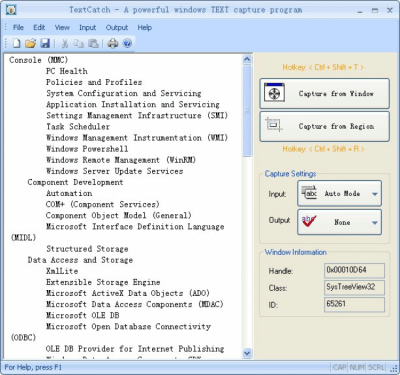
Task: Click the Handle value field
Action: coord(354,270)
